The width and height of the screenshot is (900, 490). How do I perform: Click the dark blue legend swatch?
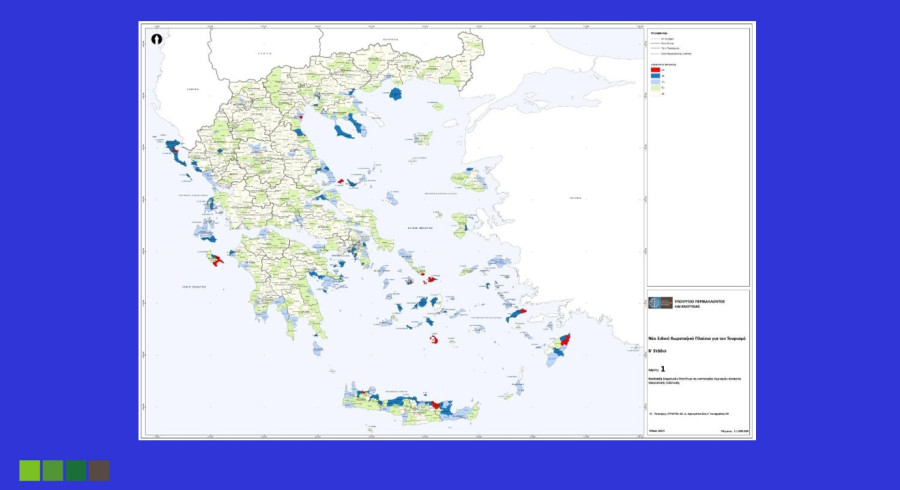click(x=655, y=76)
